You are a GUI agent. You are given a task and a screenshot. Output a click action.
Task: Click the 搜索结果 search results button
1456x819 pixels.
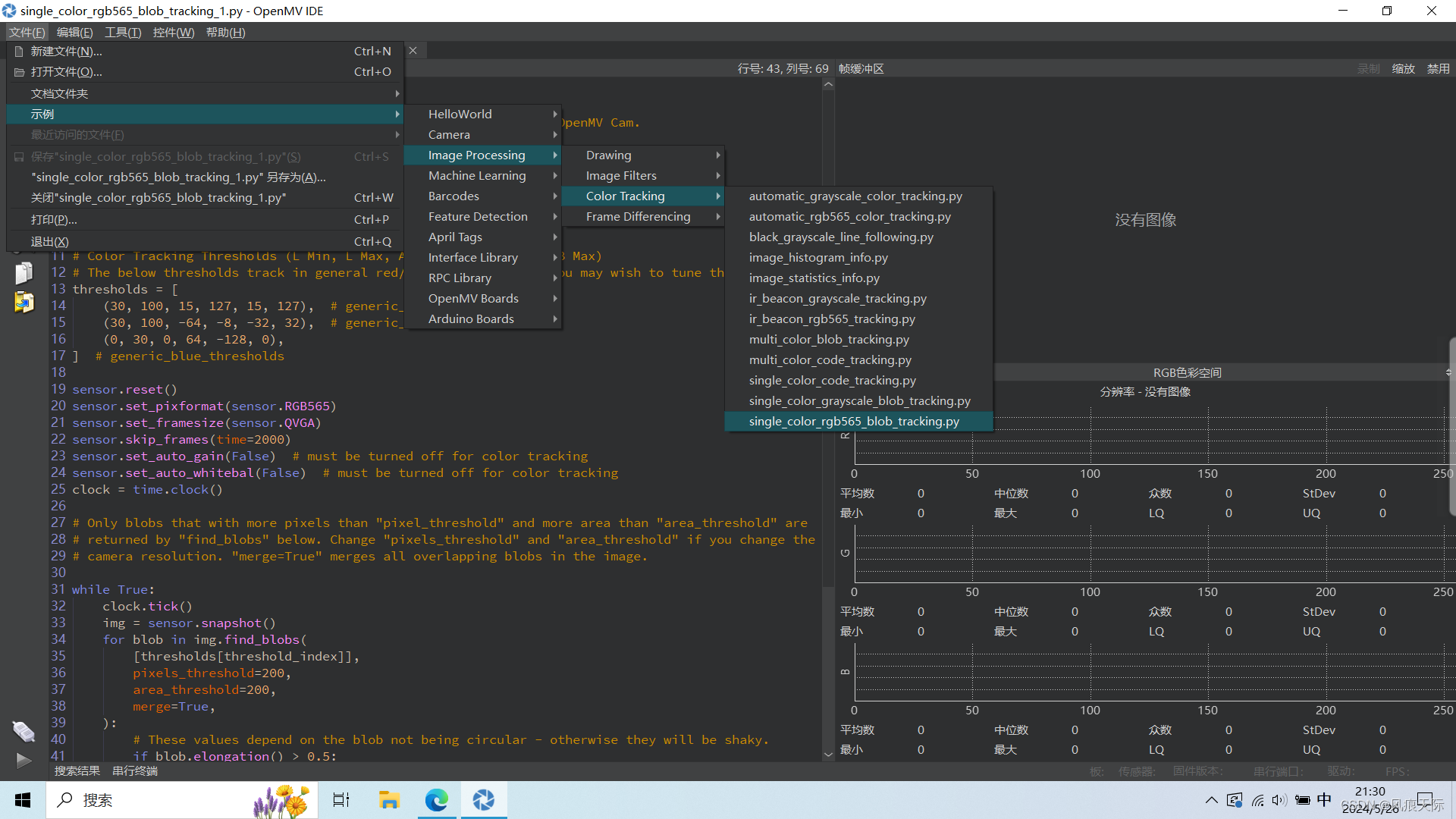click(77, 771)
